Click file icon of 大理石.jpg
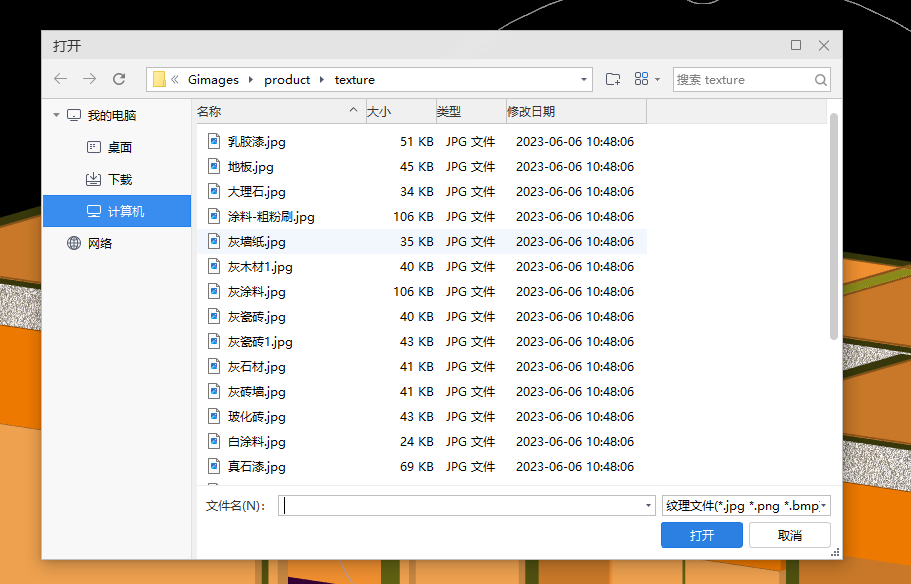911x584 pixels. [x=214, y=191]
